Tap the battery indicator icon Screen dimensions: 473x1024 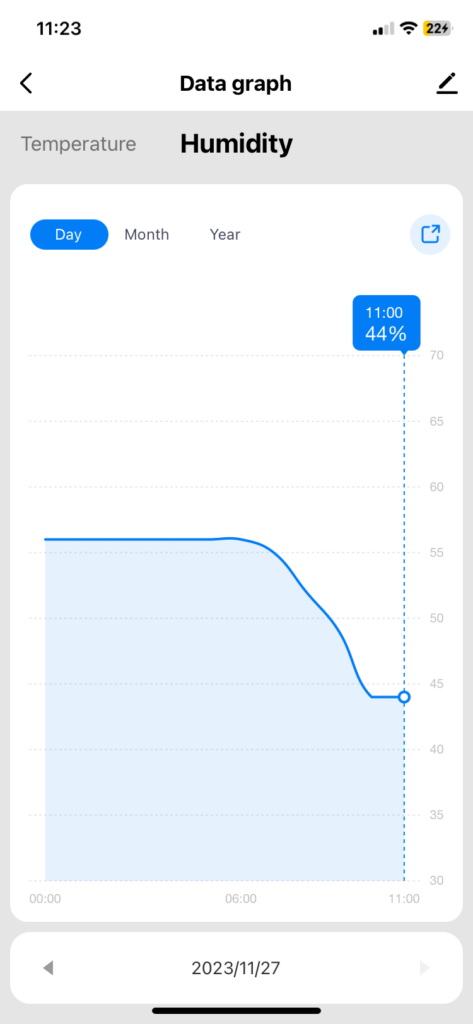pos(436,28)
